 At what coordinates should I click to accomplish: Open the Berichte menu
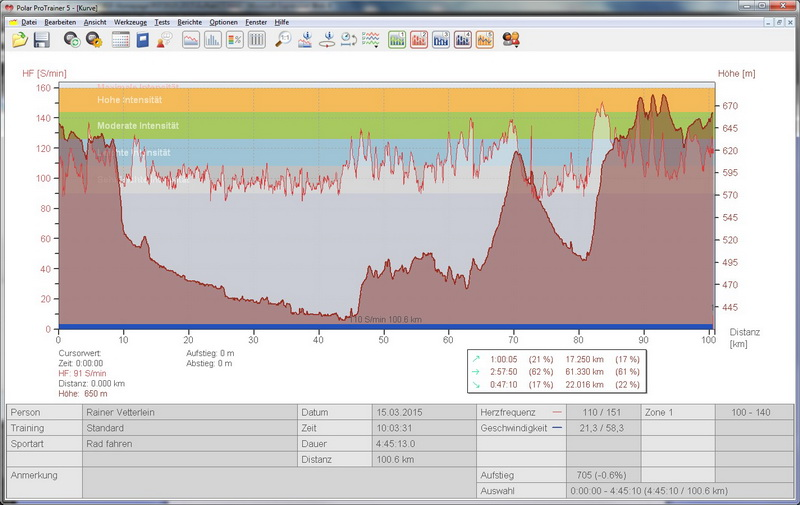[x=189, y=21]
